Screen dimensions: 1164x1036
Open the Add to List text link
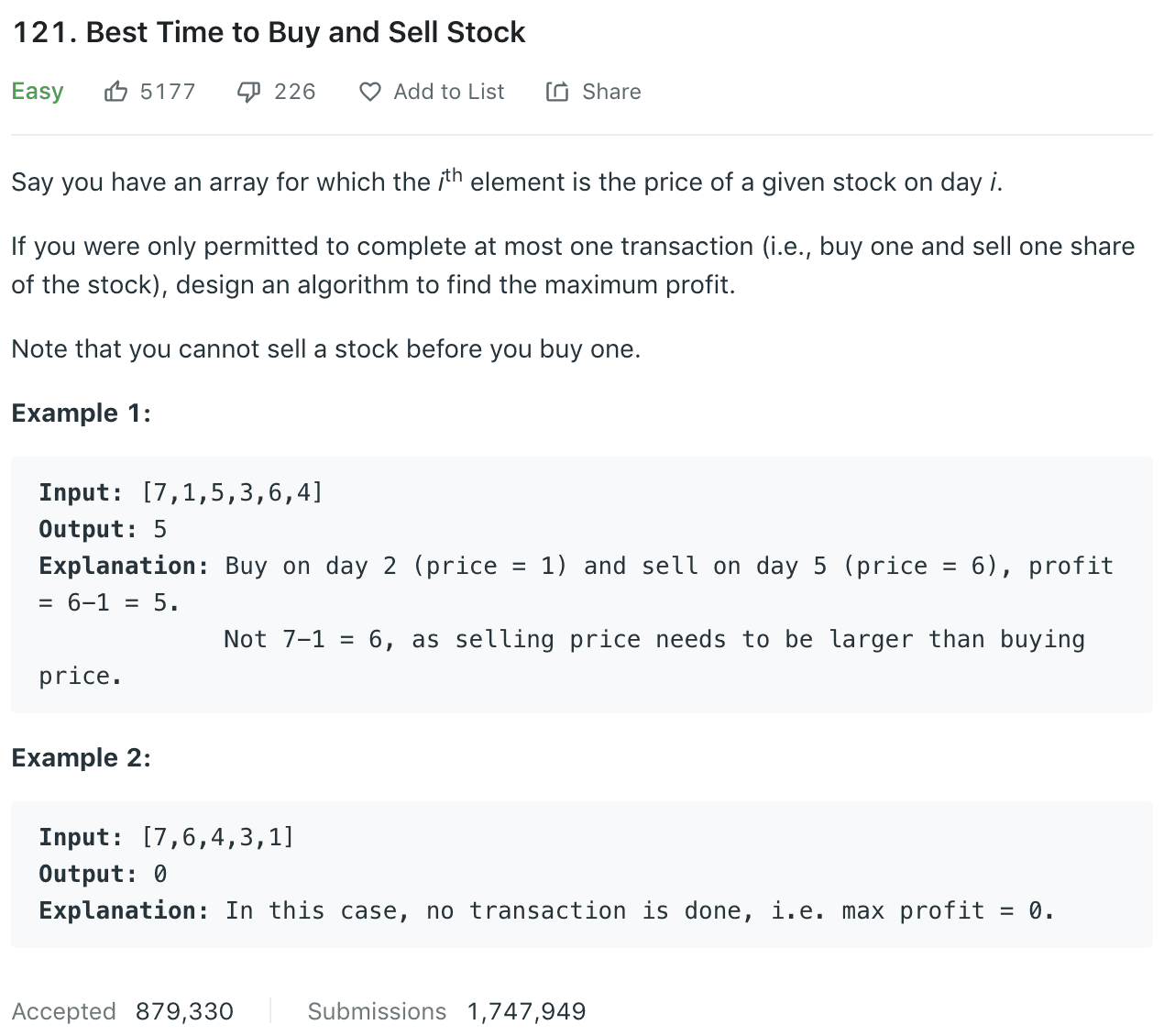point(448,92)
